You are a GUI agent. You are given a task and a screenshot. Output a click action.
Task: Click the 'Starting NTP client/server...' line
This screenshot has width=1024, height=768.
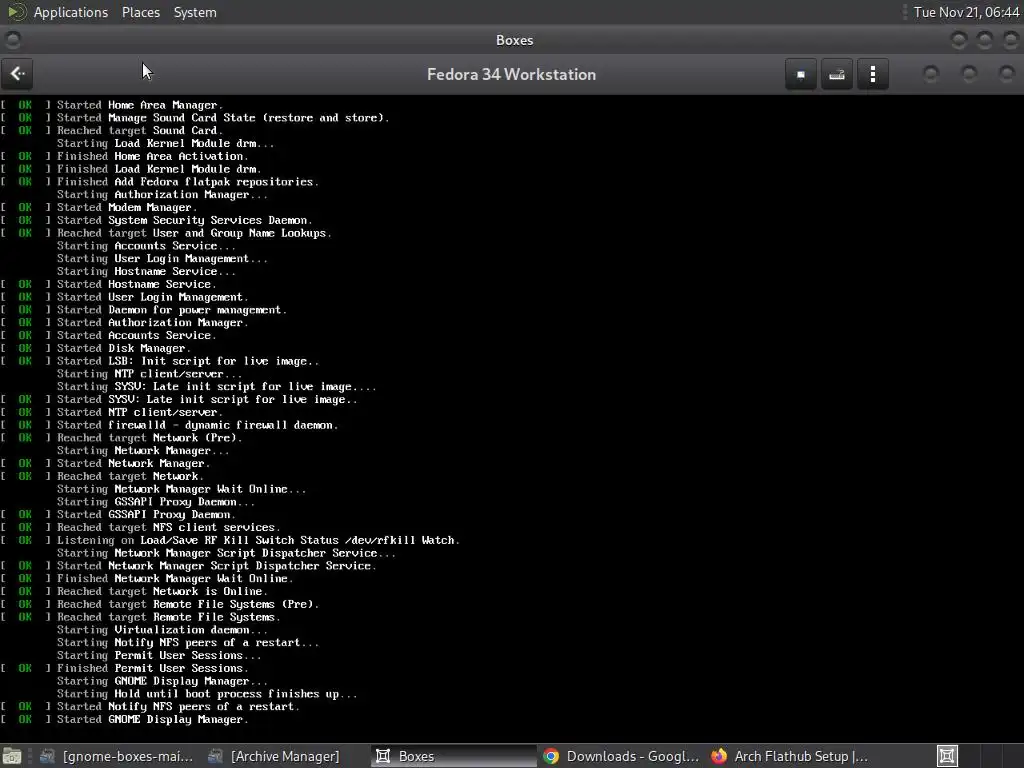[x=150, y=374]
